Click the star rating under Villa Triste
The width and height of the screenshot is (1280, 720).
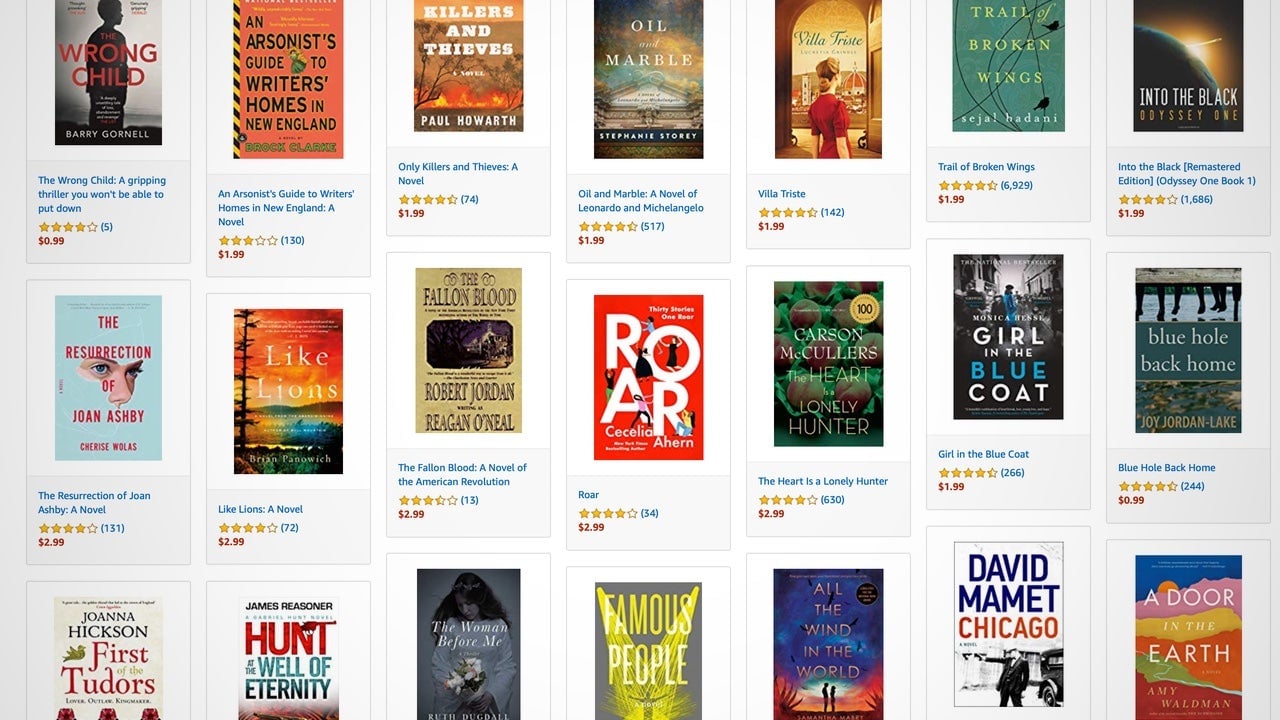coord(788,213)
